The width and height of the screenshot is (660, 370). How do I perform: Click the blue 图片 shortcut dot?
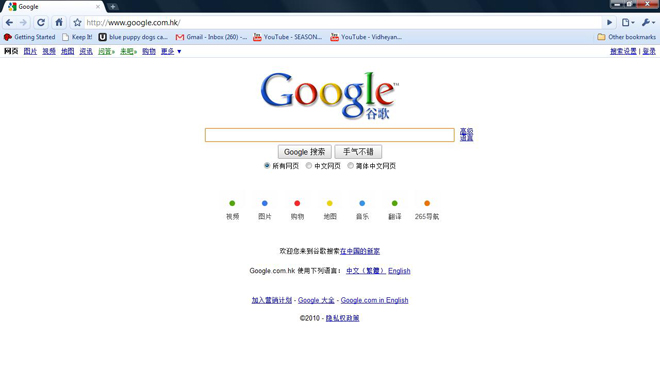pos(265,203)
